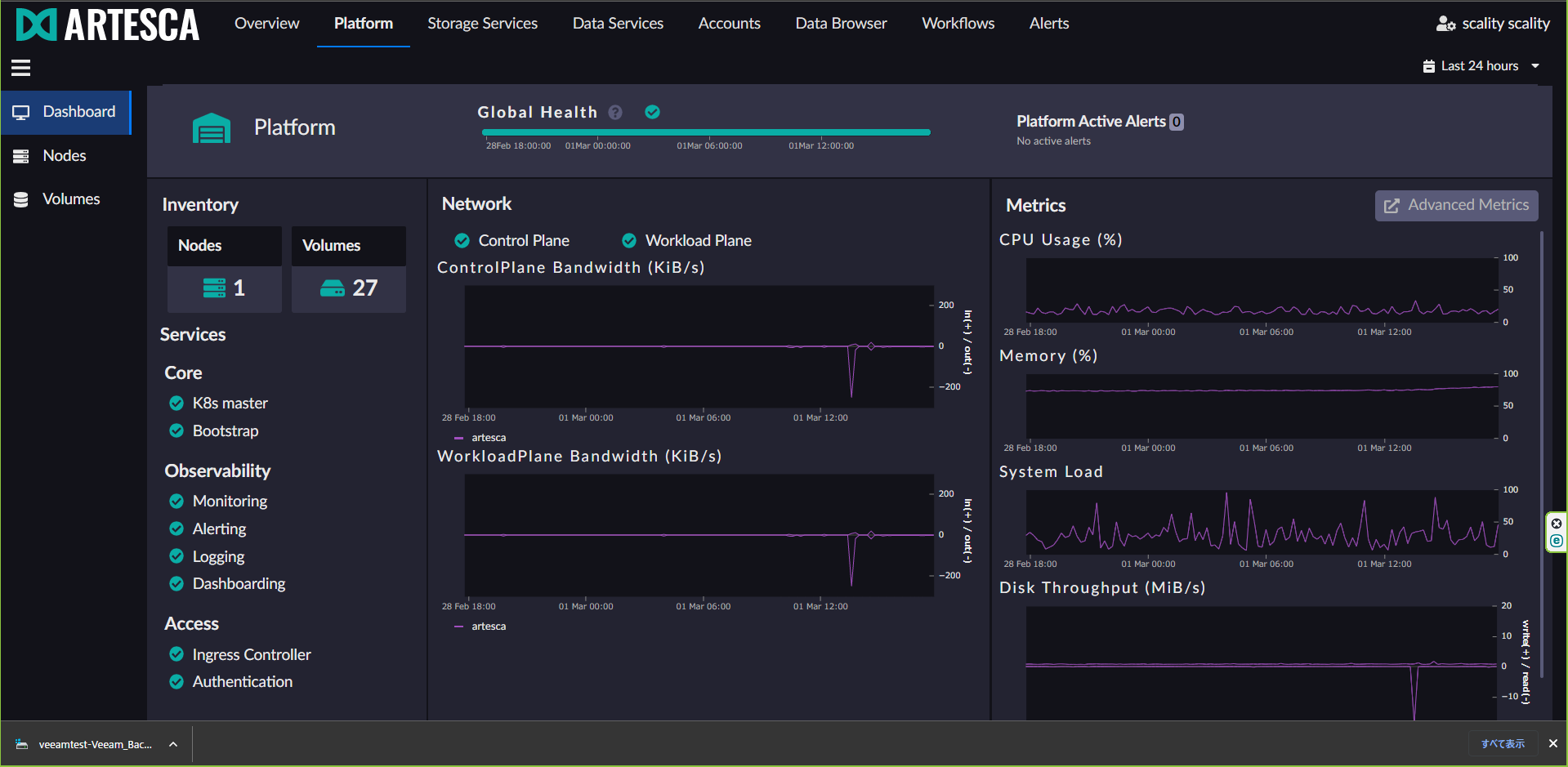Click the Volumes count disk icon
This screenshot has width=1568, height=767.
(333, 288)
